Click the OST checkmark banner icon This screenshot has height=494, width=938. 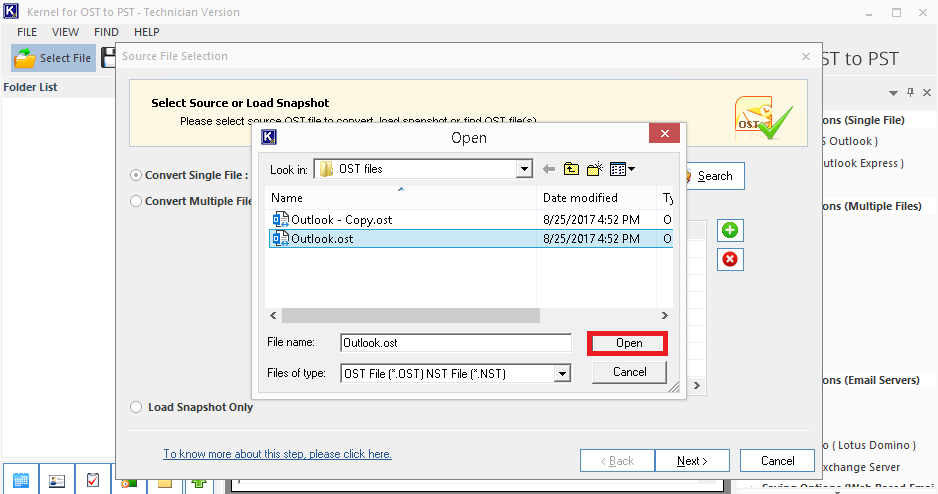coord(764,117)
